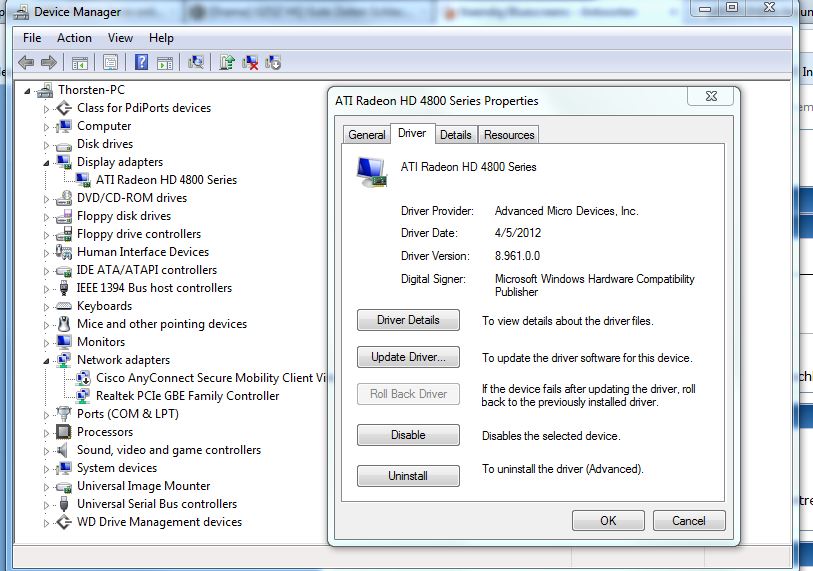Open the Properties toolbar icon

point(110,63)
